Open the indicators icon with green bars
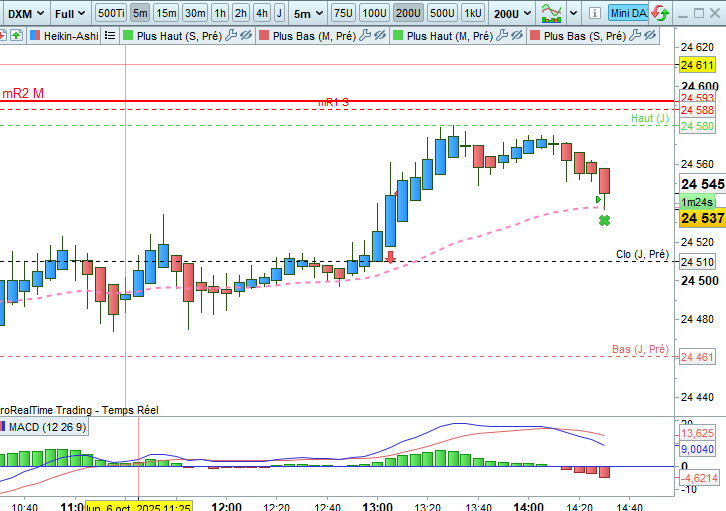 [551, 13]
